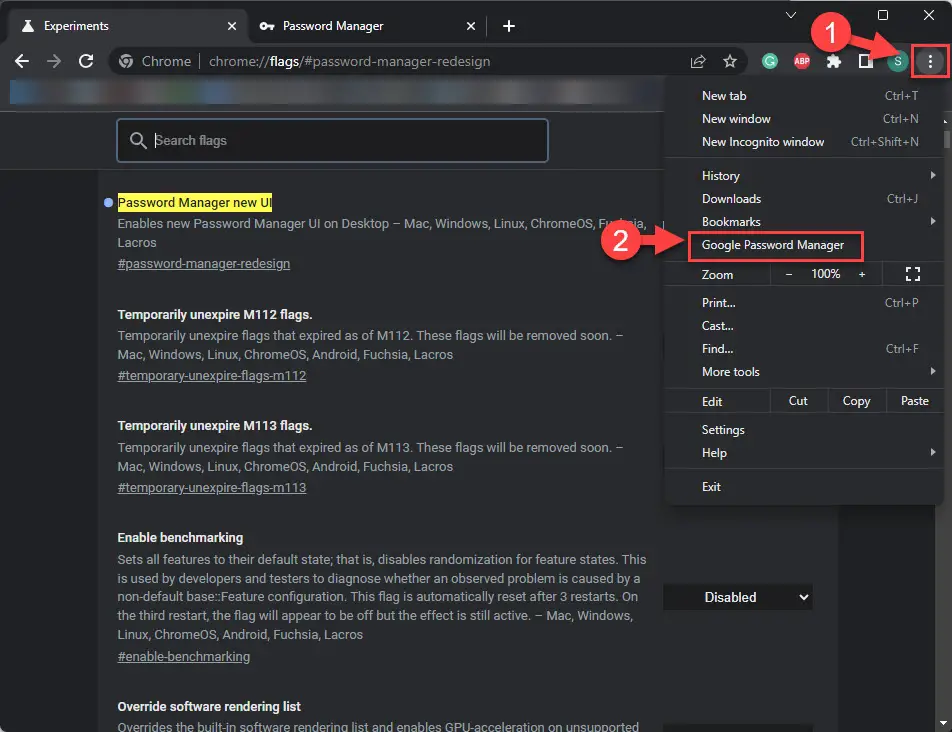This screenshot has height=732, width=952.
Task: Click the search magnifier icon in flags box
Action: (138, 141)
